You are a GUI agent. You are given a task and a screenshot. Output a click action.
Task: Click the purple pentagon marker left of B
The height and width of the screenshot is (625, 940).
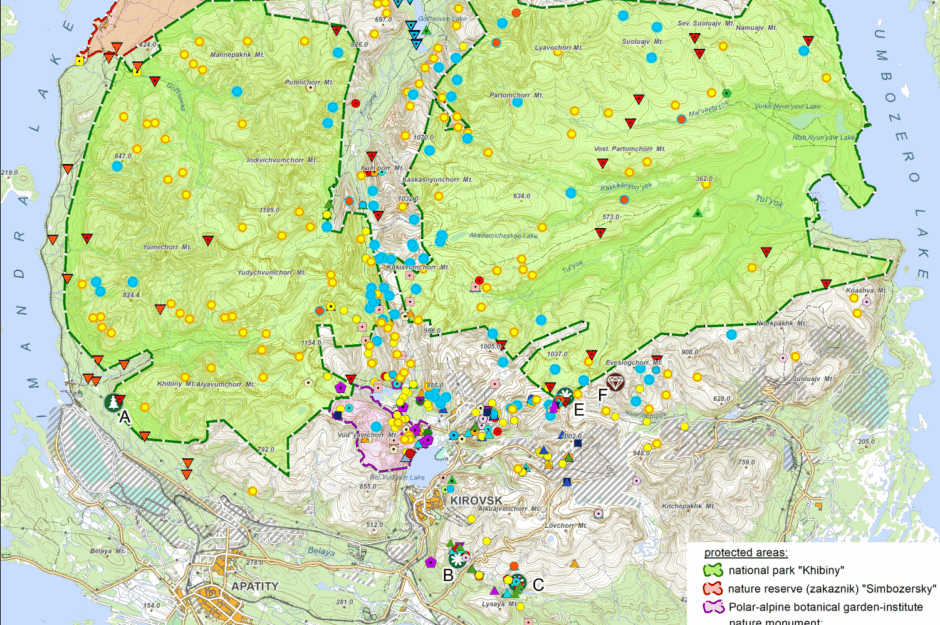[x=430, y=562]
